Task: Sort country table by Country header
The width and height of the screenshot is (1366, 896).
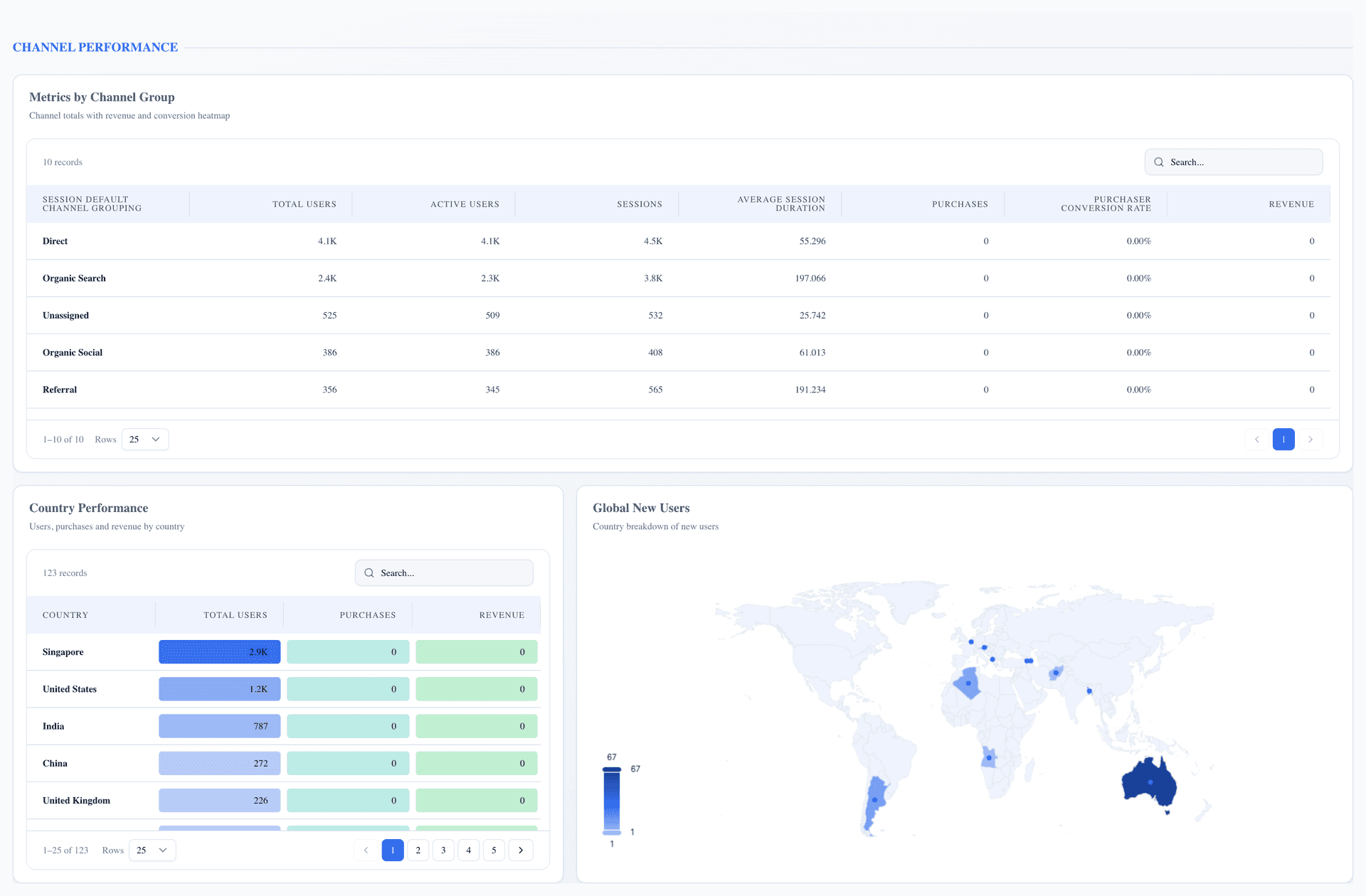Action: click(91, 615)
